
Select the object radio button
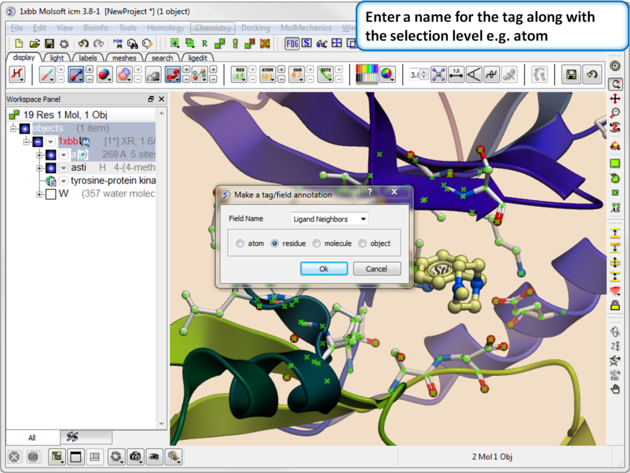click(x=363, y=243)
